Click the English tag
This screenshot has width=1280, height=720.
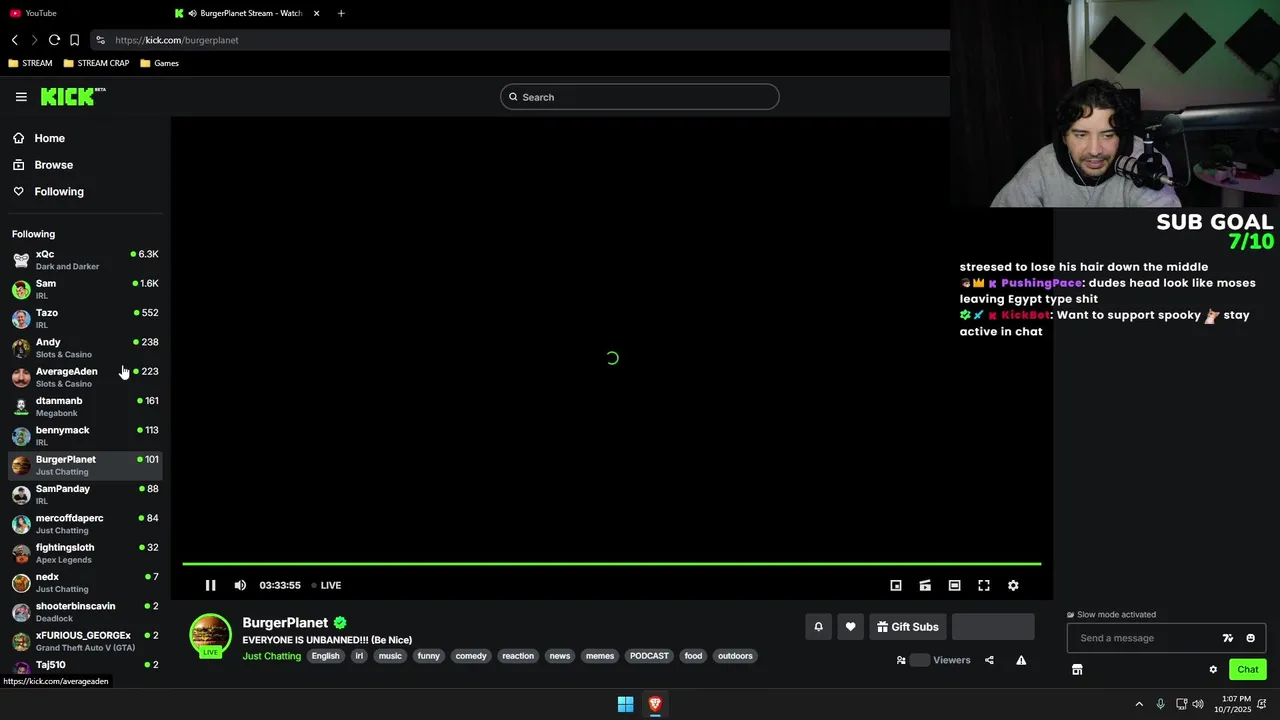[325, 656]
